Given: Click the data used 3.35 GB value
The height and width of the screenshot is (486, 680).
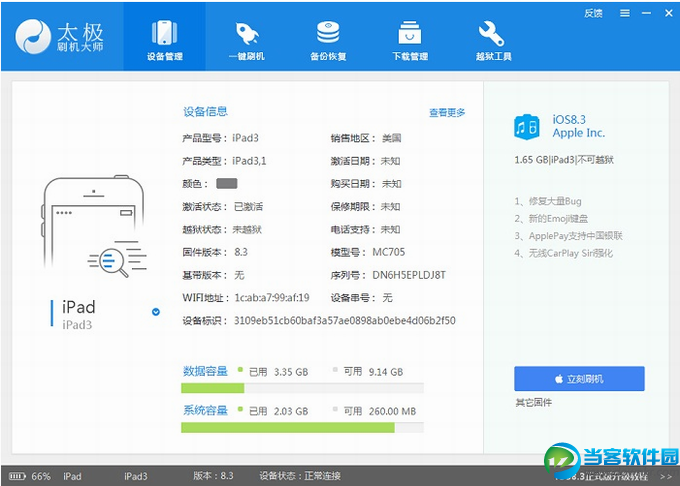Looking at the screenshot, I should (291, 372).
